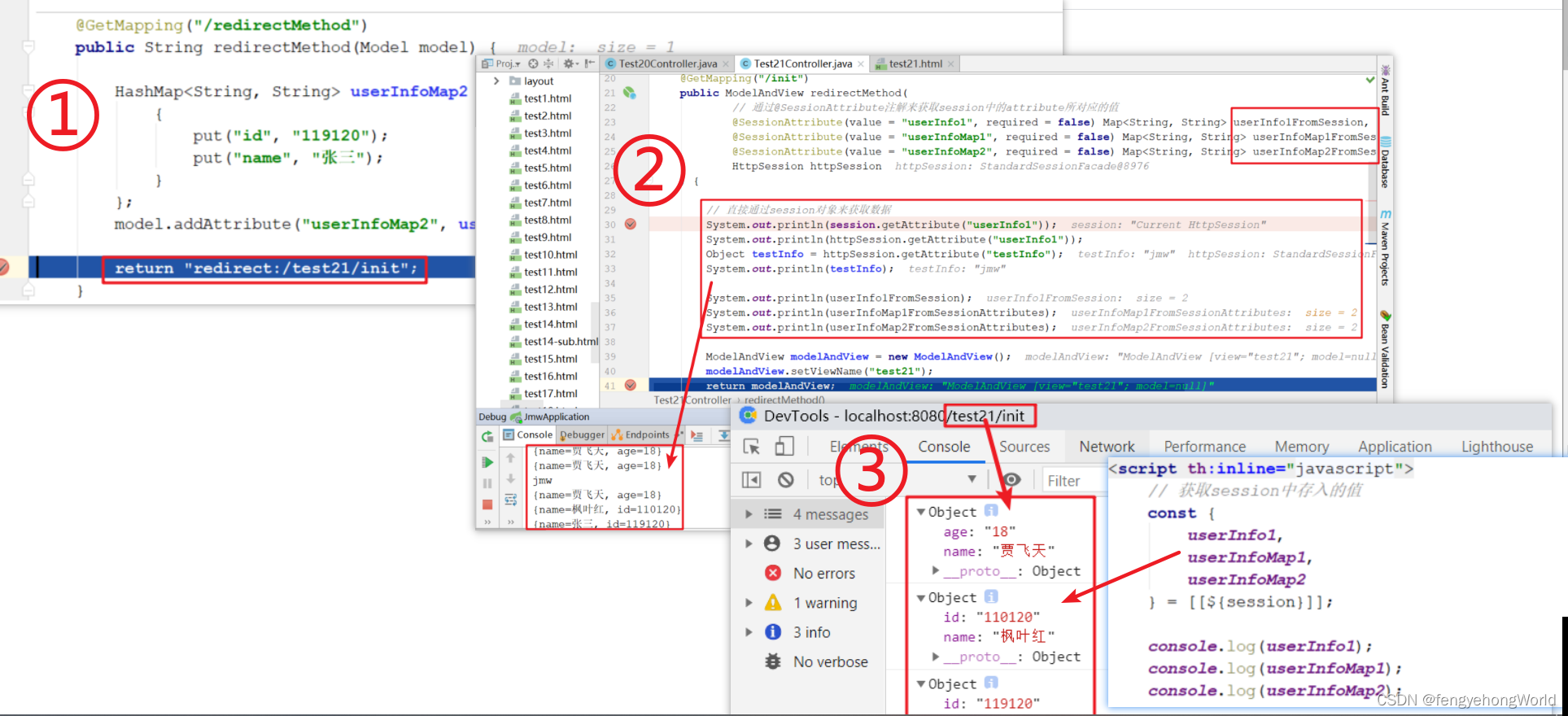Open the Database side panel
This screenshot has height=716, width=1568.
(1385, 163)
